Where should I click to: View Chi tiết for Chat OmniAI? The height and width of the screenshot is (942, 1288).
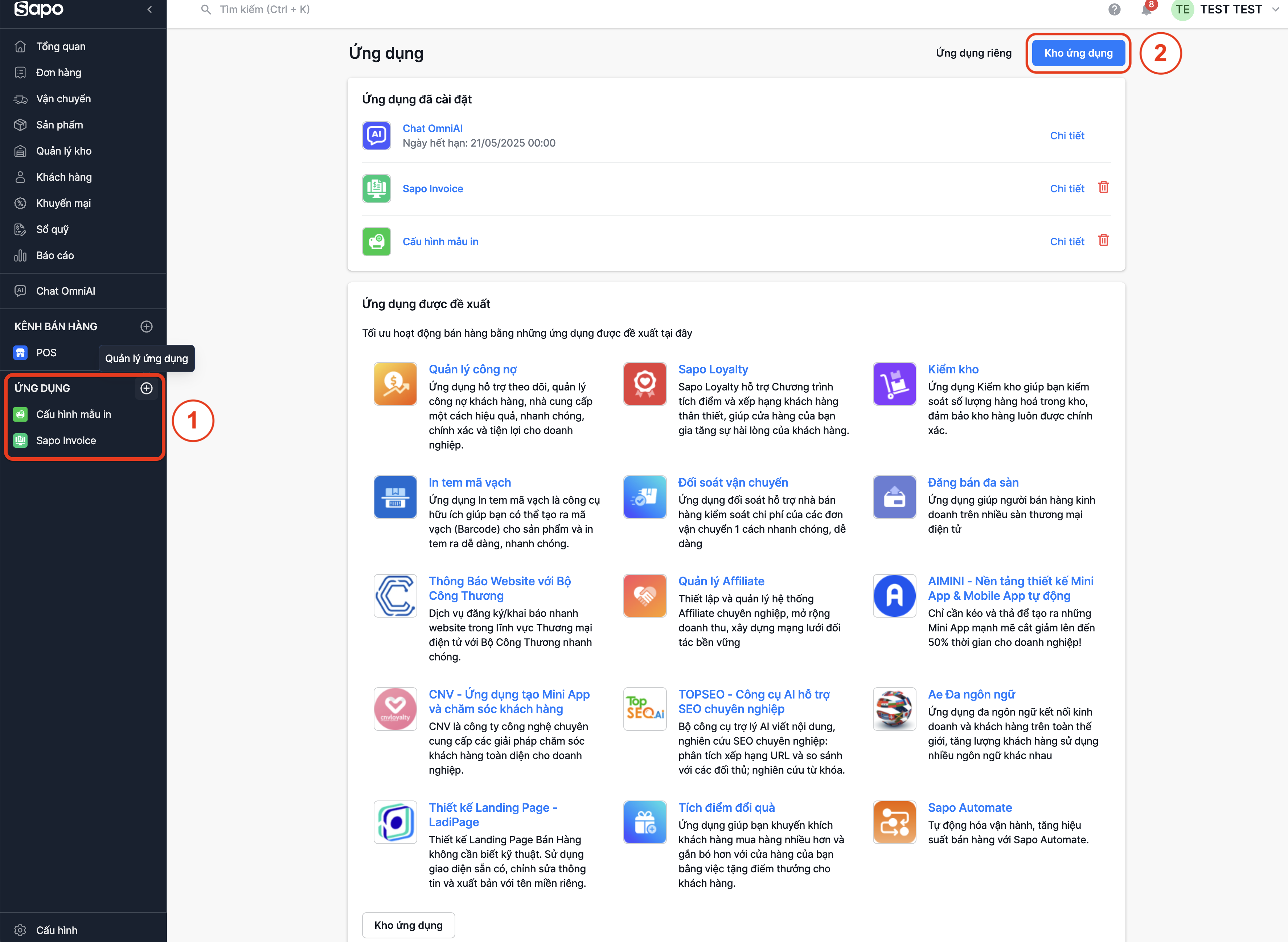click(x=1067, y=136)
